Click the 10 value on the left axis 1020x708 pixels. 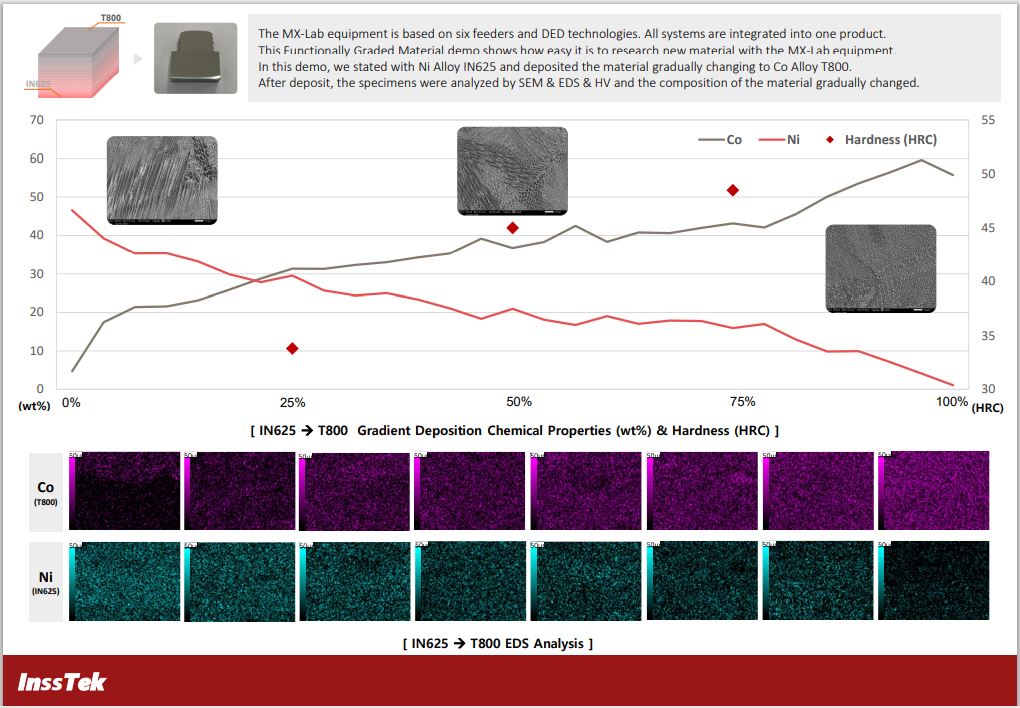coord(37,351)
